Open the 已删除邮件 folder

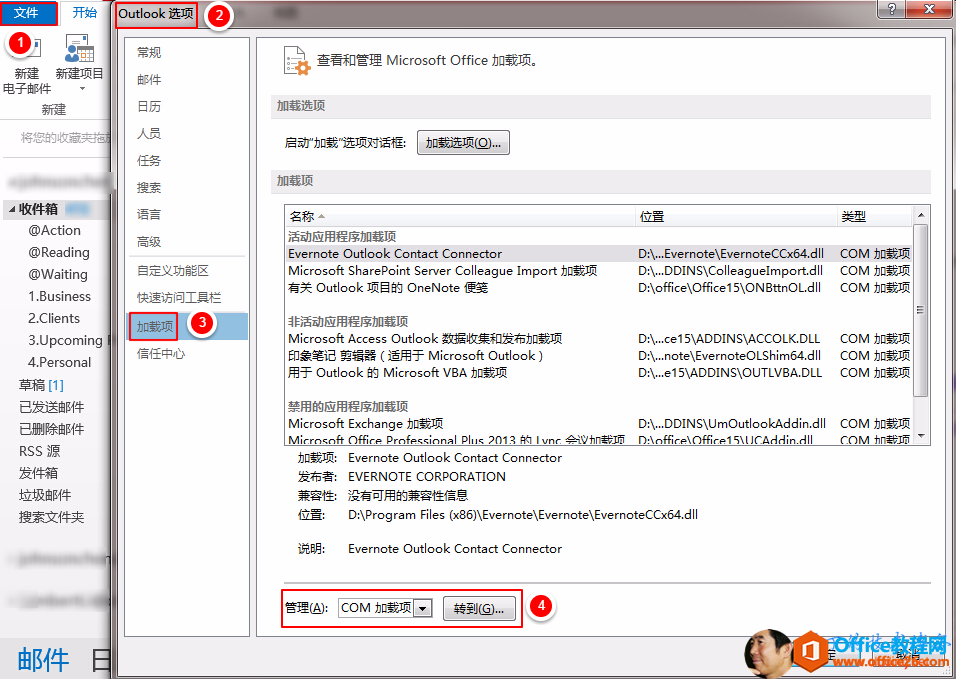pos(51,429)
